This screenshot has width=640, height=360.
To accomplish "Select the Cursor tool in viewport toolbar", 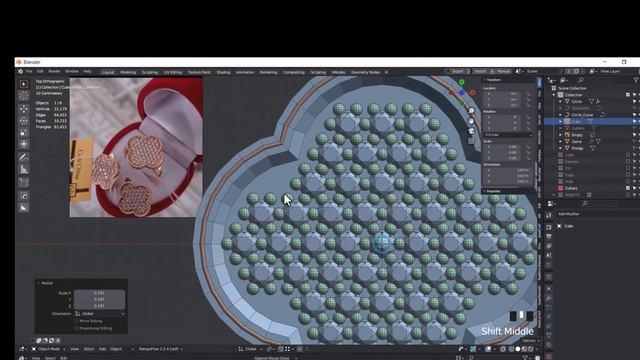I will pyautogui.click(x=24, y=96).
